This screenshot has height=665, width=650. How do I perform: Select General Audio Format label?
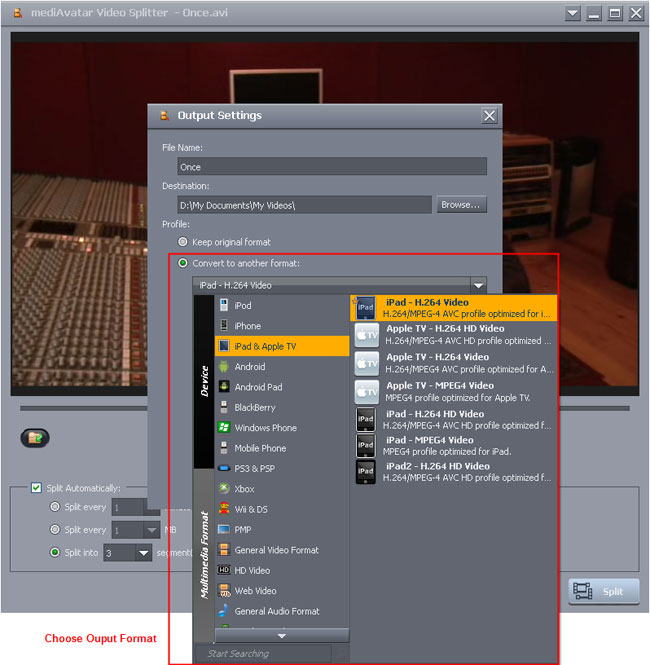click(x=277, y=611)
